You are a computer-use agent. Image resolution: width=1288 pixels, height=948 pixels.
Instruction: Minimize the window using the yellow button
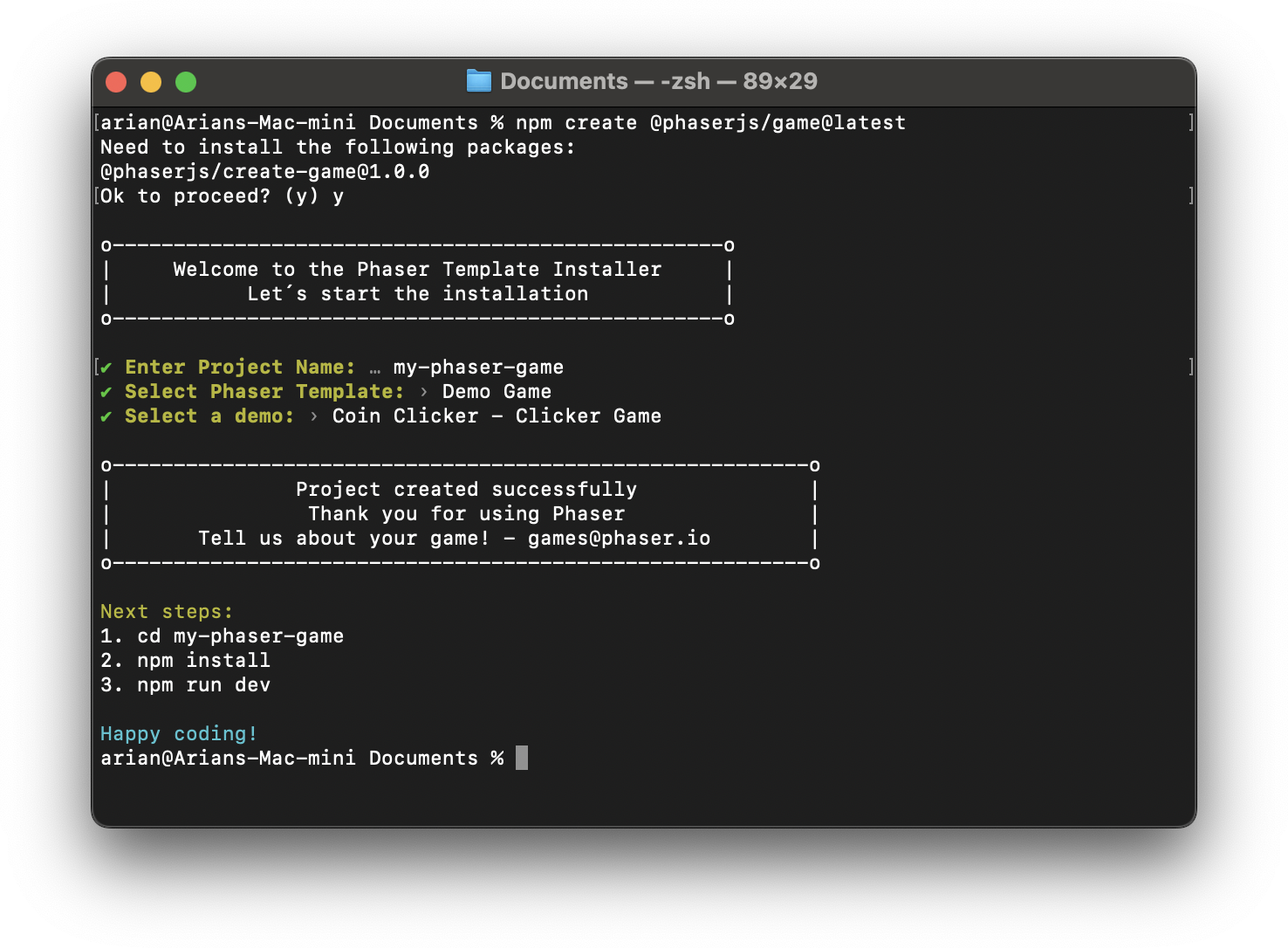pyautogui.click(x=151, y=82)
